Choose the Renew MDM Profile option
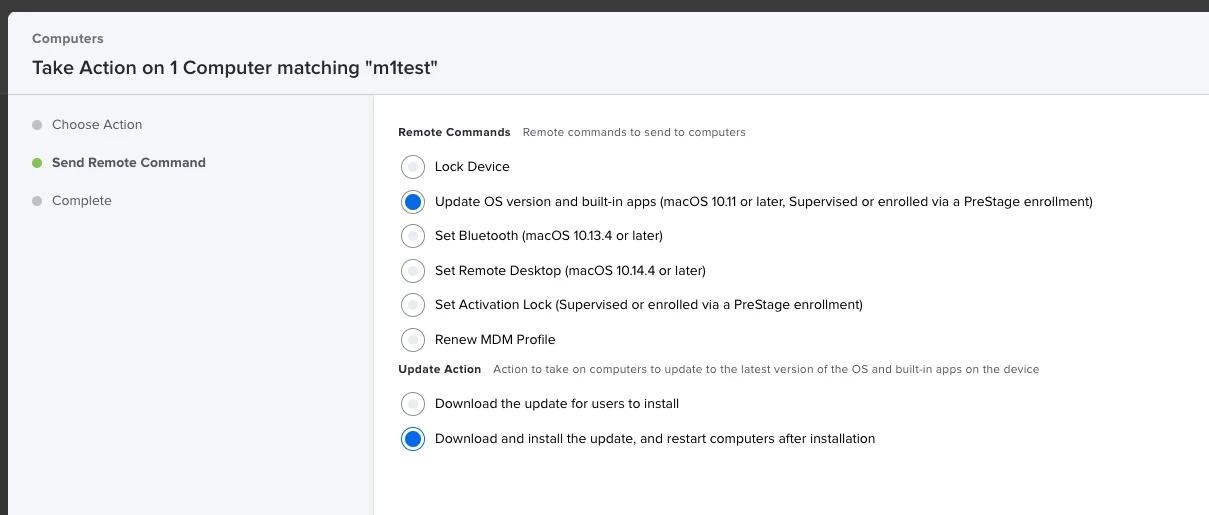This screenshot has height=515, width=1209. (x=413, y=339)
